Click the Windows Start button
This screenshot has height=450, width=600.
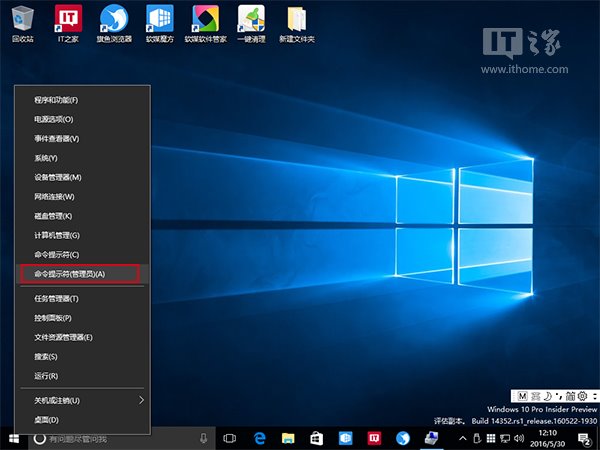pos(14,438)
